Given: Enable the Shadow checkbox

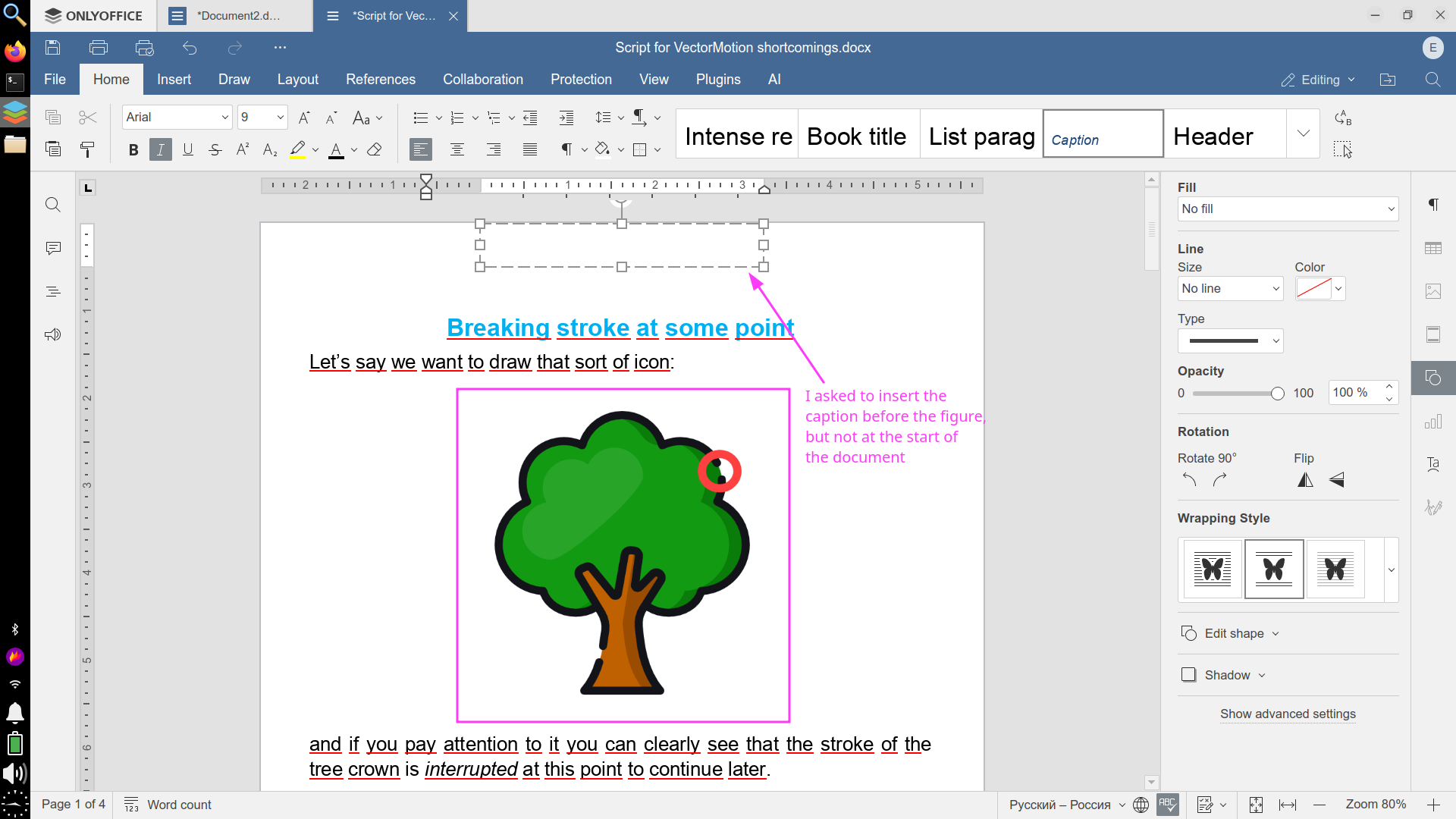Looking at the screenshot, I should coord(1188,675).
